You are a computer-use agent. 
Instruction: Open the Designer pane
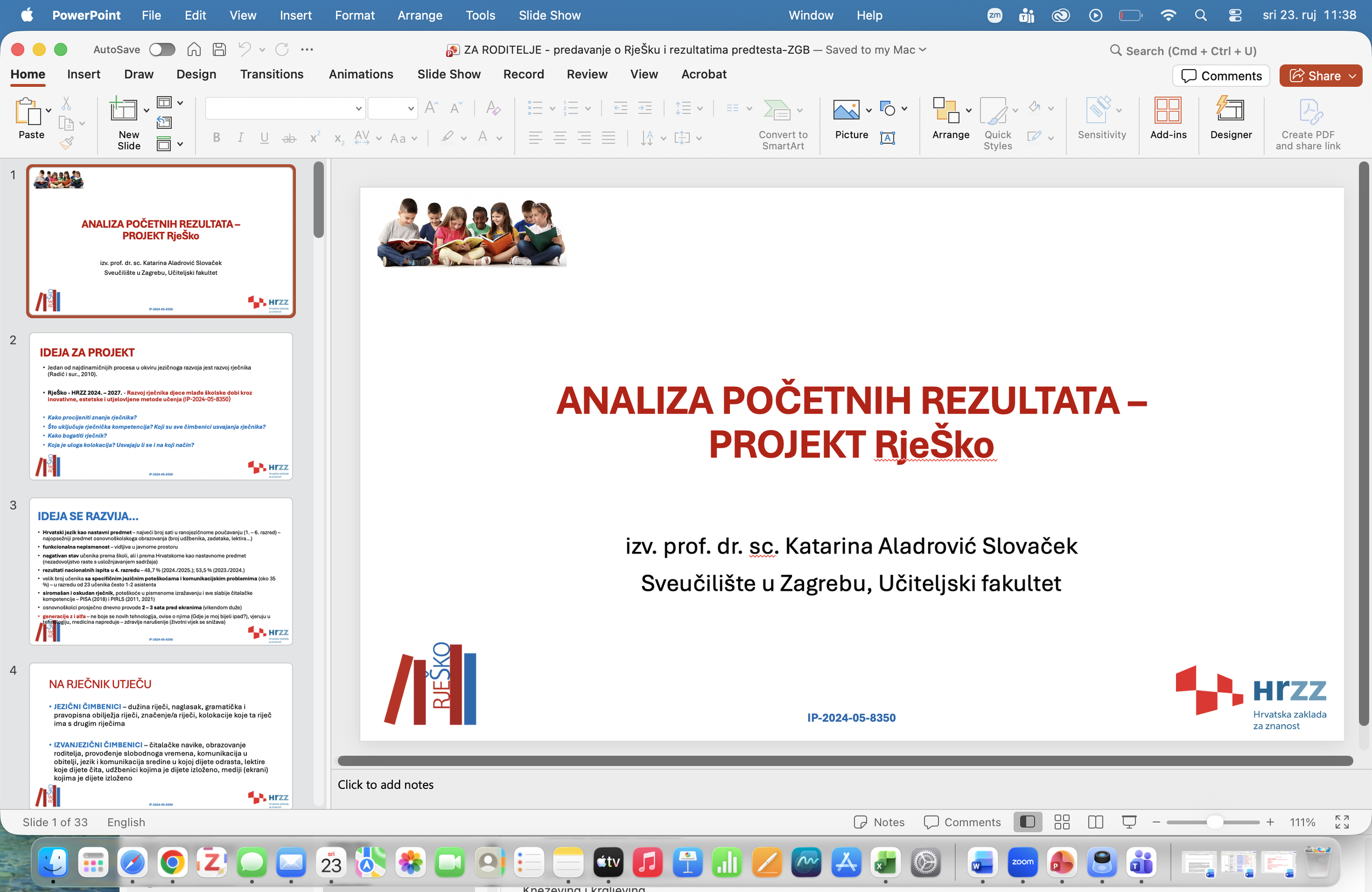pyautogui.click(x=1231, y=118)
